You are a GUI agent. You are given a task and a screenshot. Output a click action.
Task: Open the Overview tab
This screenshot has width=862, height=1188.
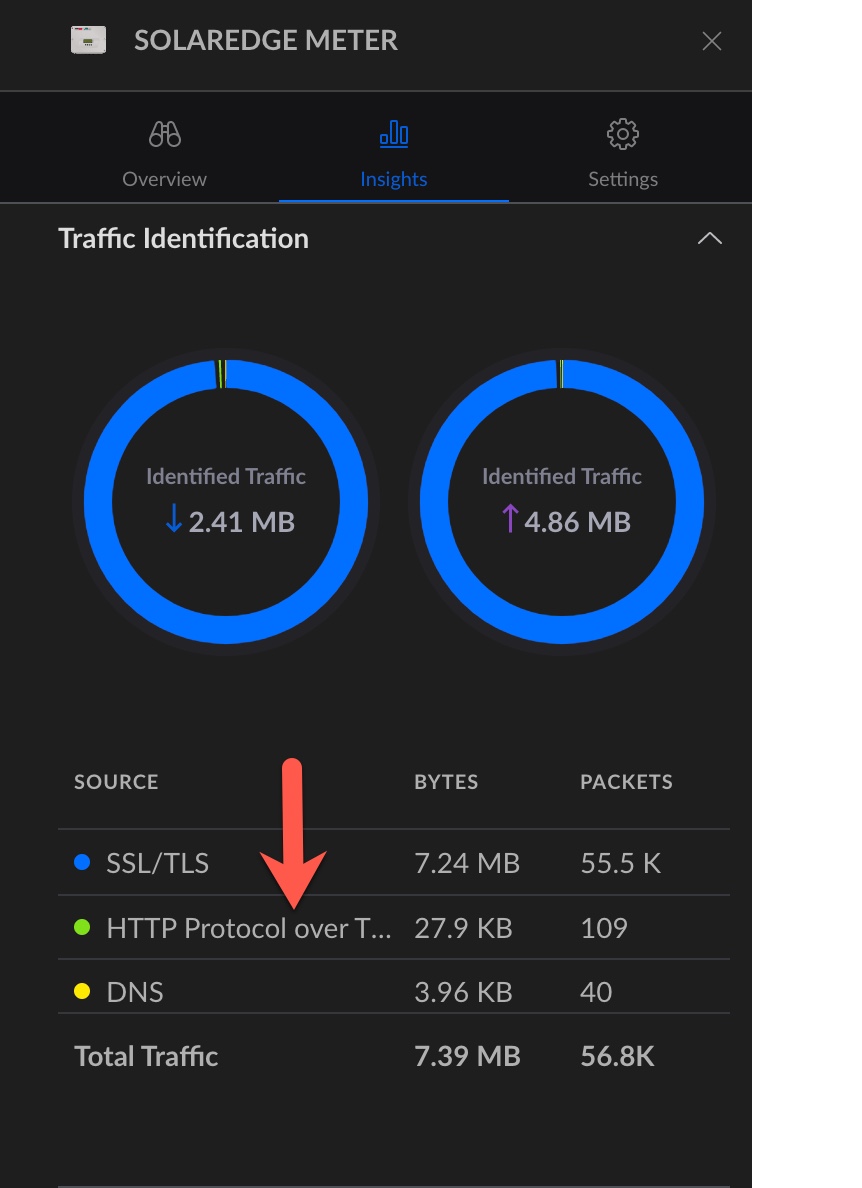click(164, 155)
